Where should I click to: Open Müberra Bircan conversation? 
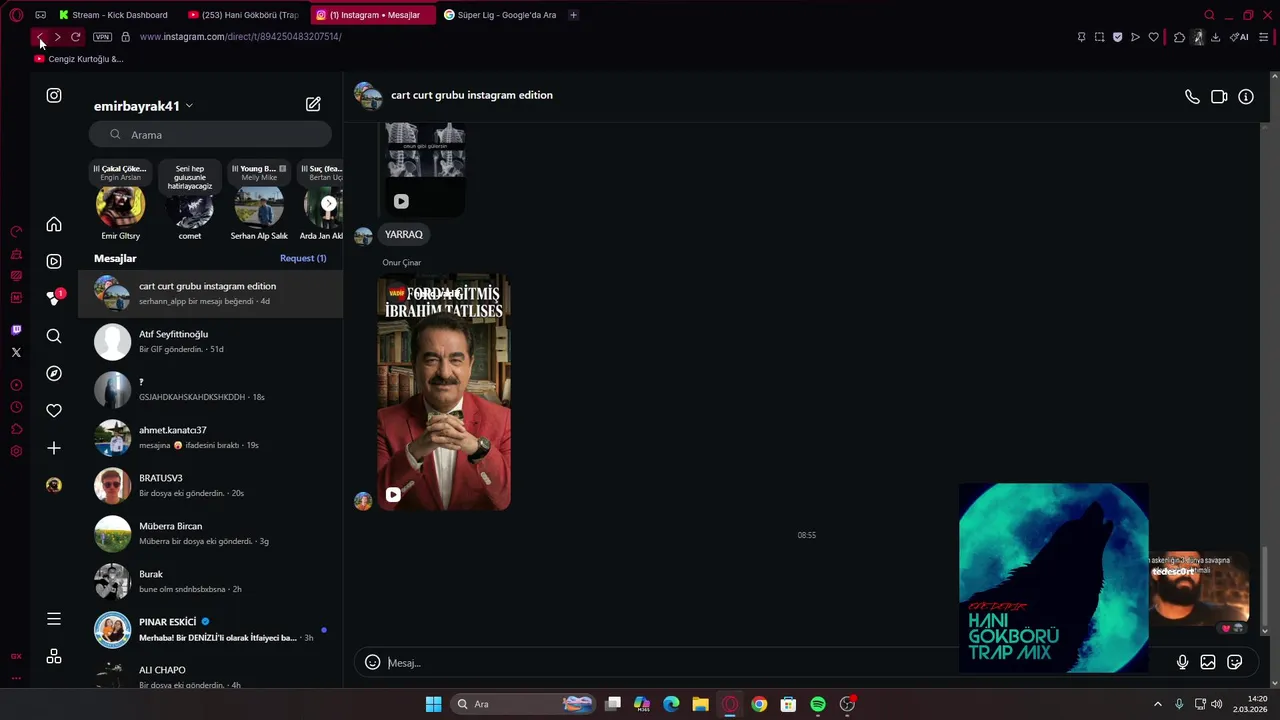210,533
